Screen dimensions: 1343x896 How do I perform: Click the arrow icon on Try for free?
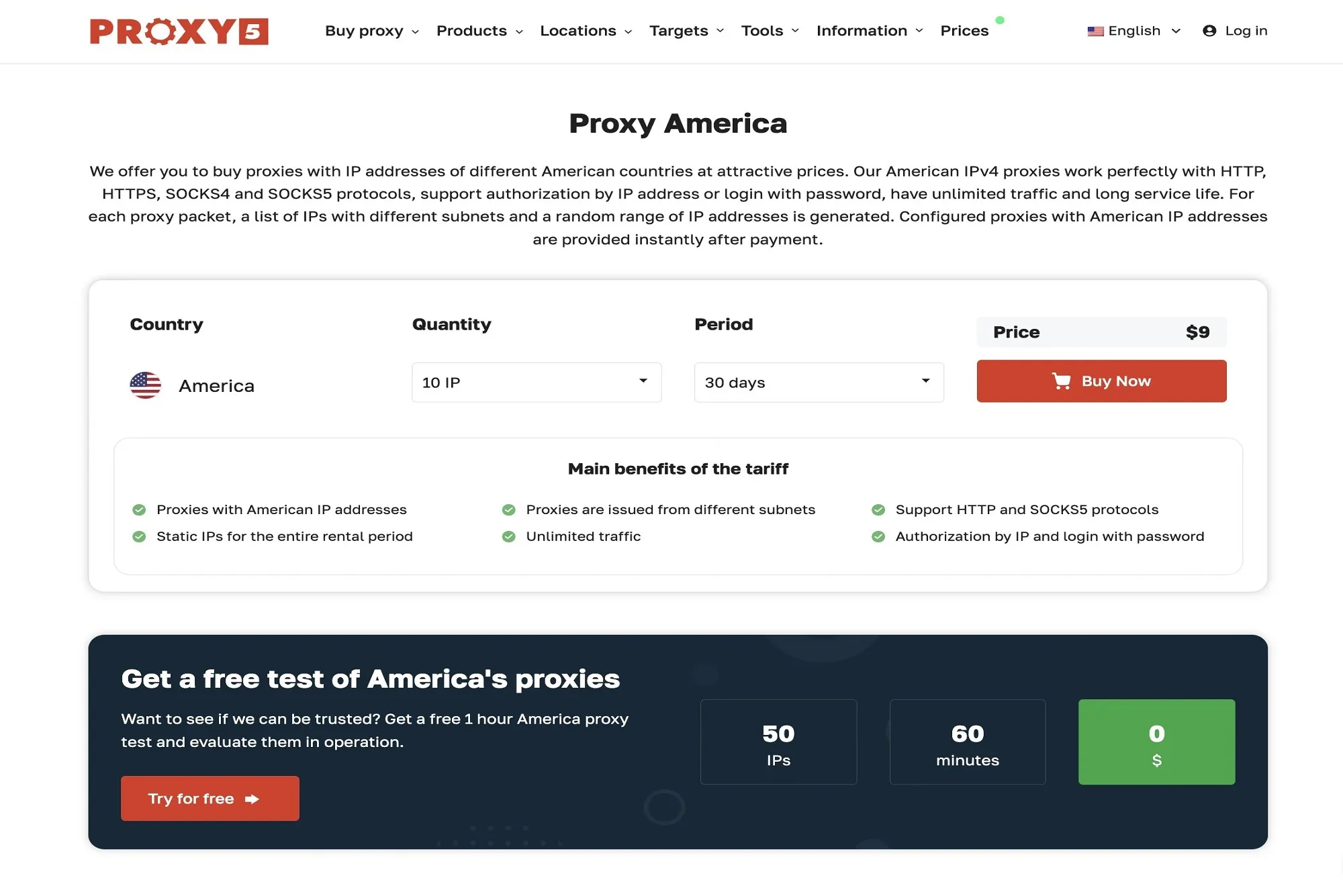pos(251,799)
